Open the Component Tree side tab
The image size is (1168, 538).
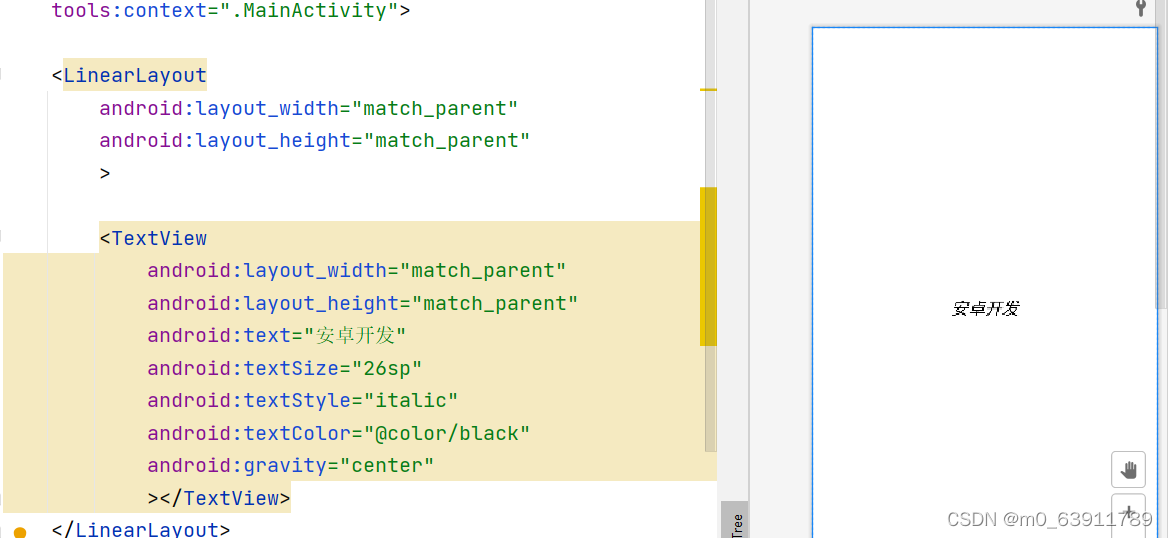[x=734, y=519]
